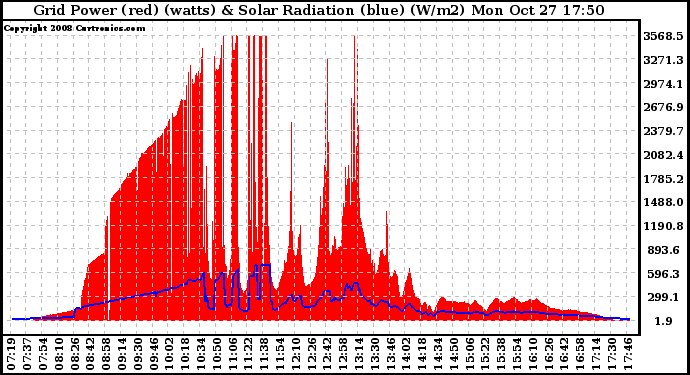Click the 17:46 time label

click(x=628, y=354)
